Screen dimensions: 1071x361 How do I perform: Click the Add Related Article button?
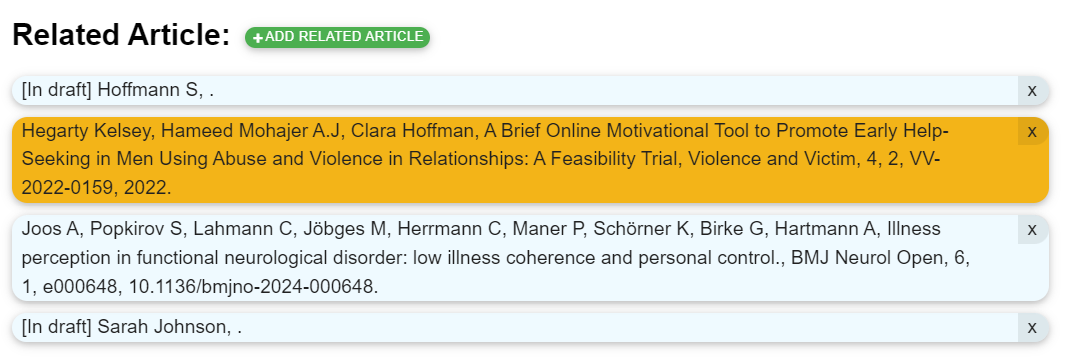click(337, 38)
